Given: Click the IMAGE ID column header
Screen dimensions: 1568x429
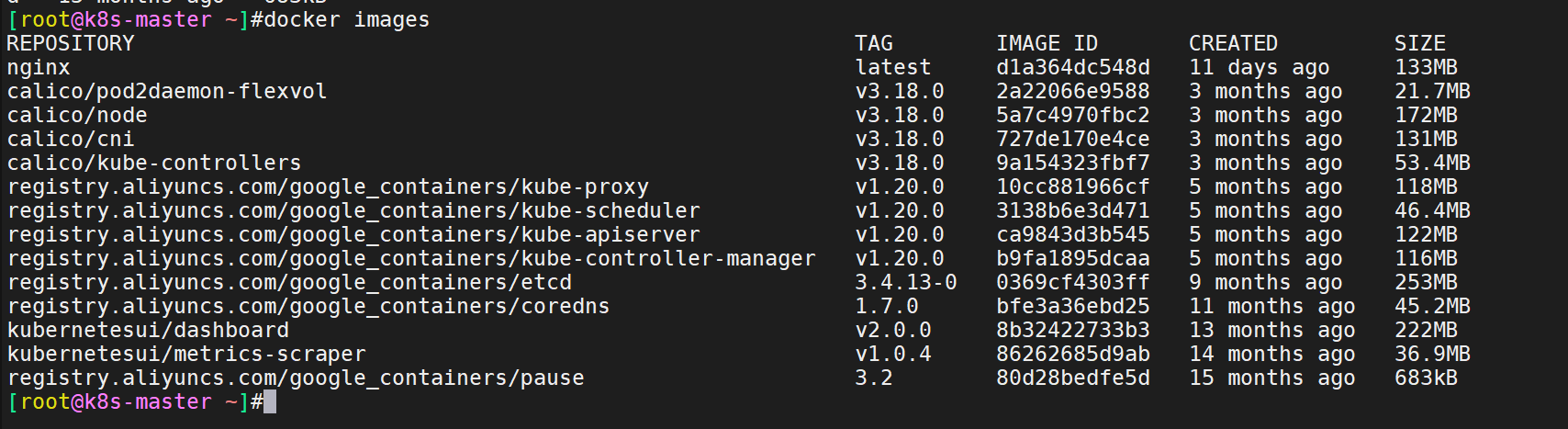Looking at the screenshot, I should pyautogui.click(x=1047, y=44).
